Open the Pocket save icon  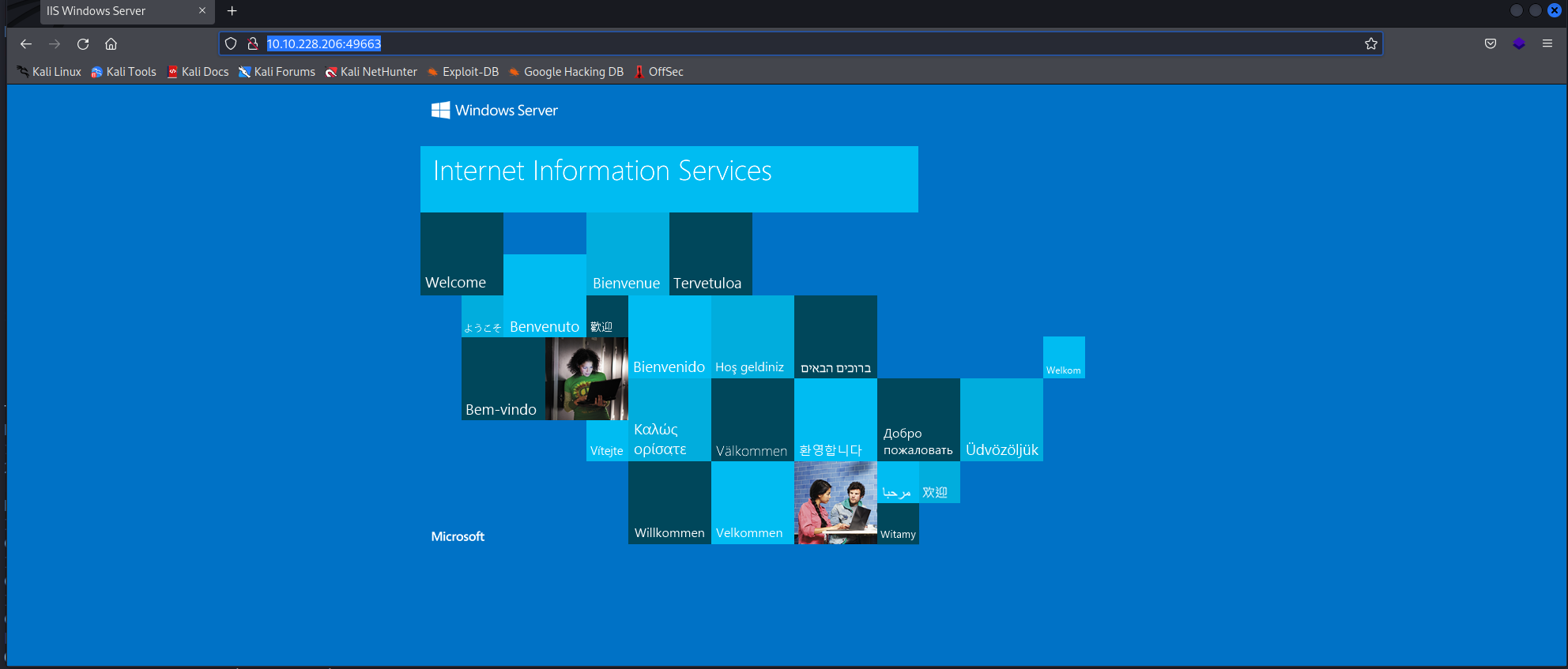1491,44
